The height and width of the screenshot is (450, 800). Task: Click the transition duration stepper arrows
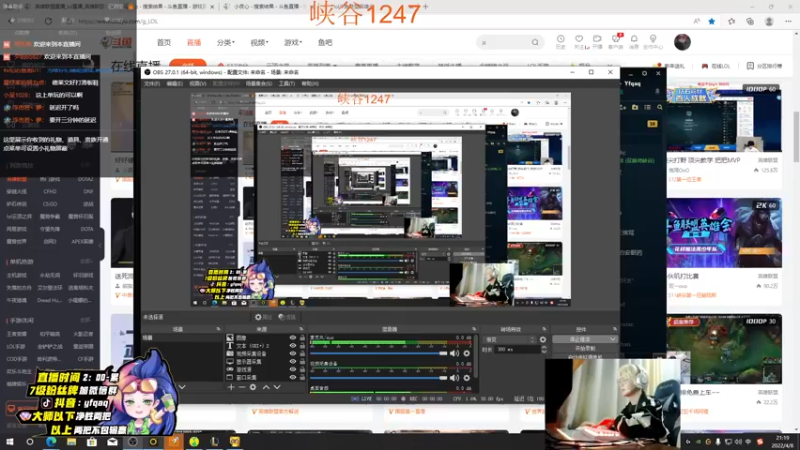(x=544, y=349)
